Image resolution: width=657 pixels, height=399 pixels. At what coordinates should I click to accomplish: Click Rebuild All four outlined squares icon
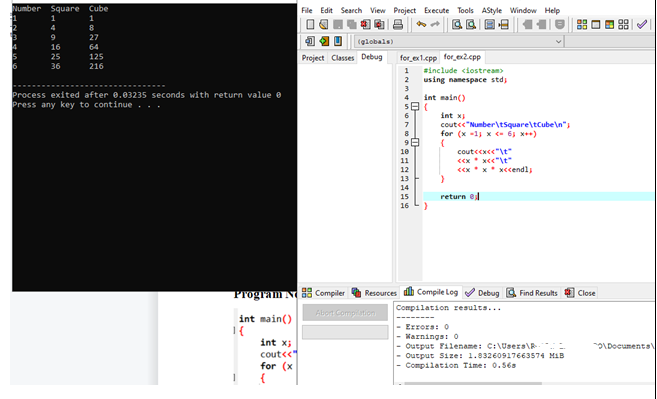pyautogui.click(x=623, y=24)
